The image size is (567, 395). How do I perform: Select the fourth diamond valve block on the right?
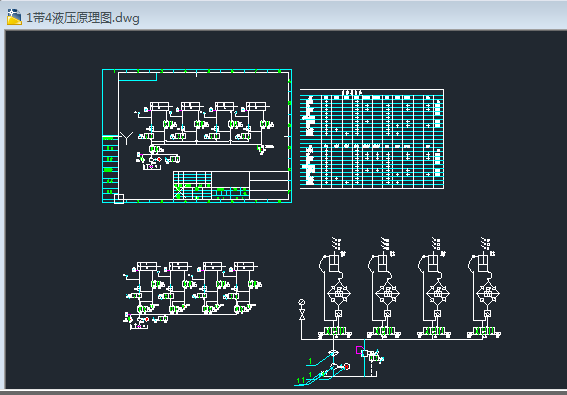pyautogui.click(x=488, y=293)
